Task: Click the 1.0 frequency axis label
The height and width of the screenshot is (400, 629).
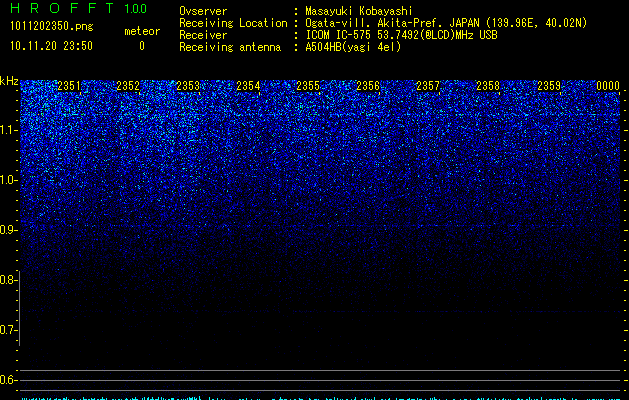Action: [8, 180]
